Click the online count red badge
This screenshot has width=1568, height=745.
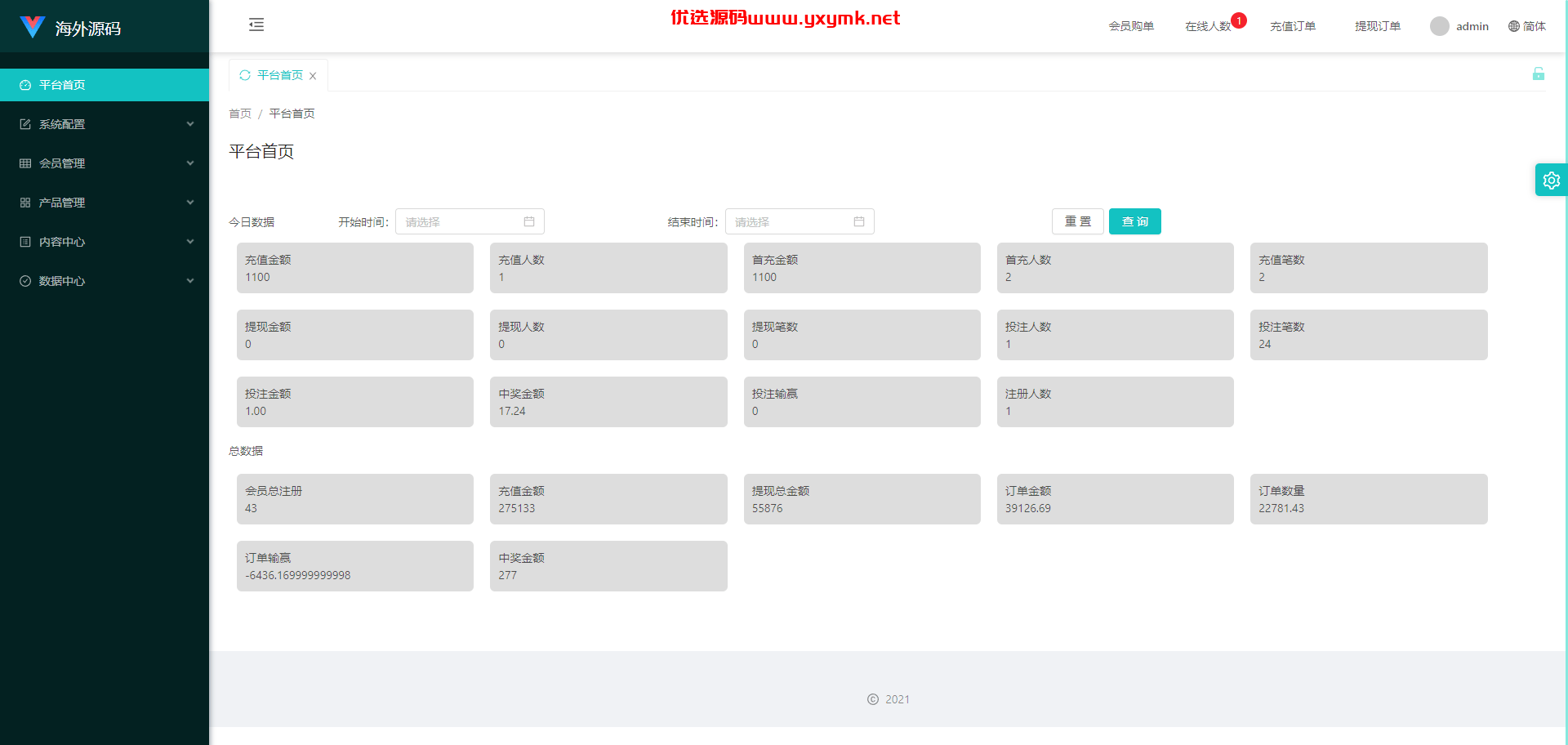coord(1239,20)
